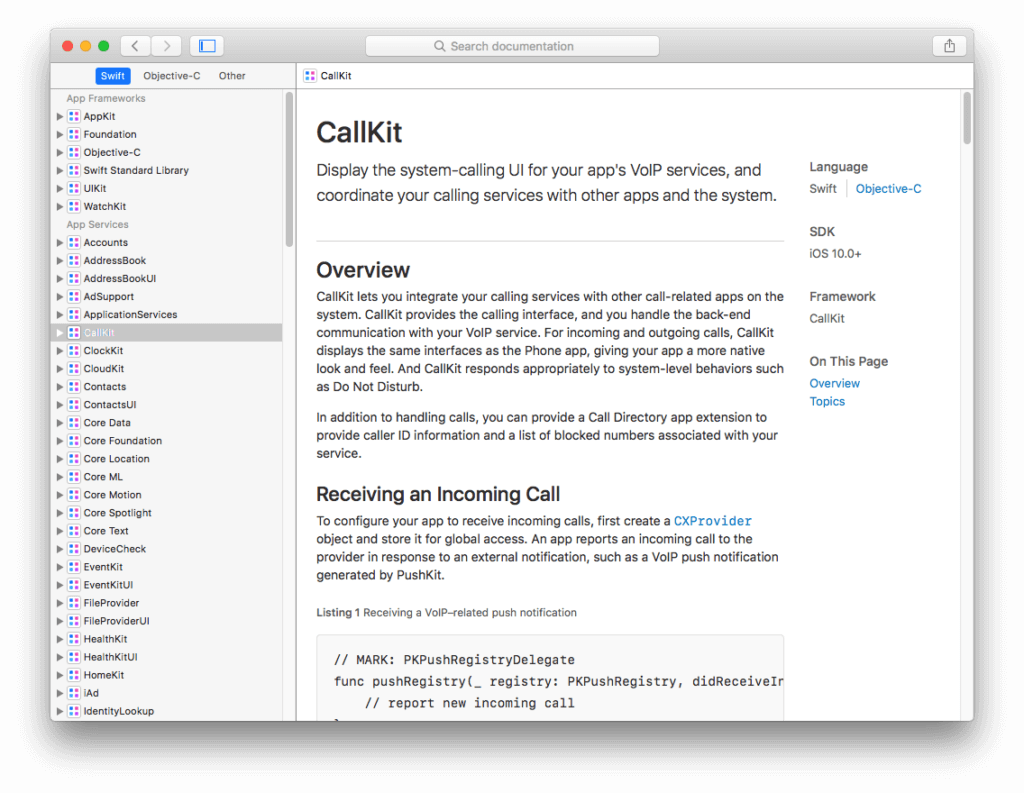Click the Core ML framework icon

(x=74, y=476)
